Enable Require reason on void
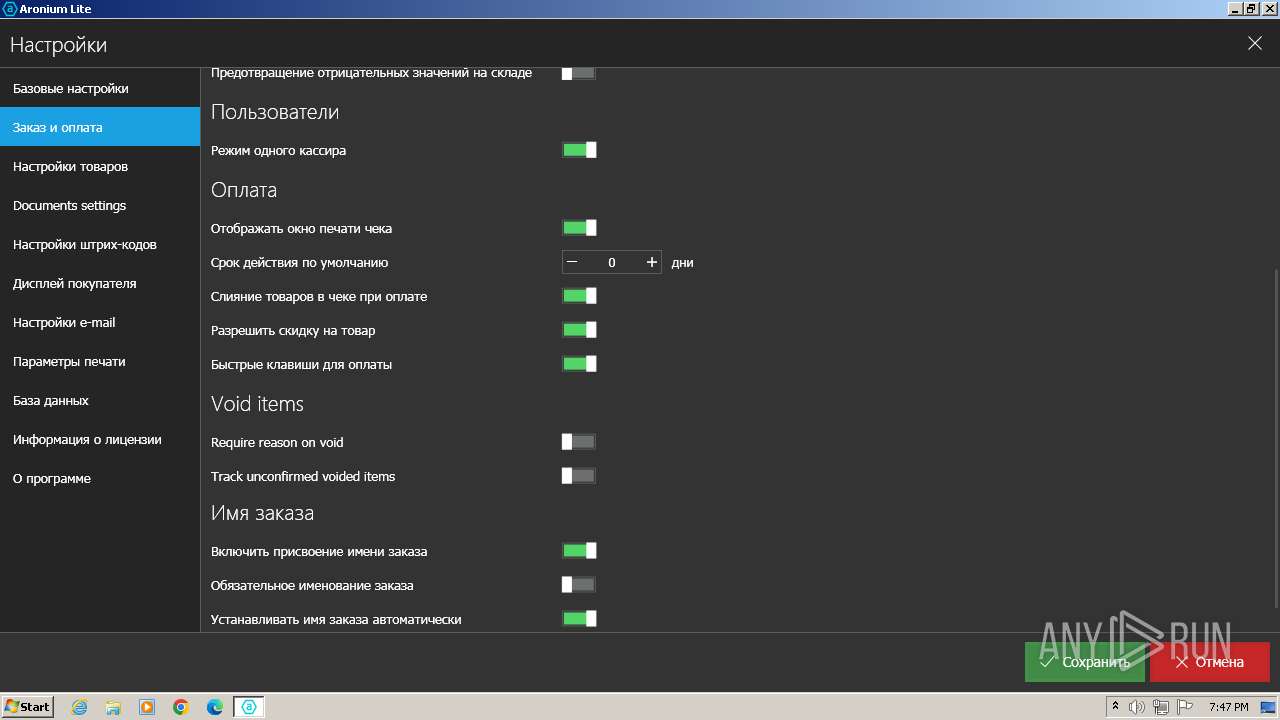Screen dimensions: 1280x720 point(579,442)
